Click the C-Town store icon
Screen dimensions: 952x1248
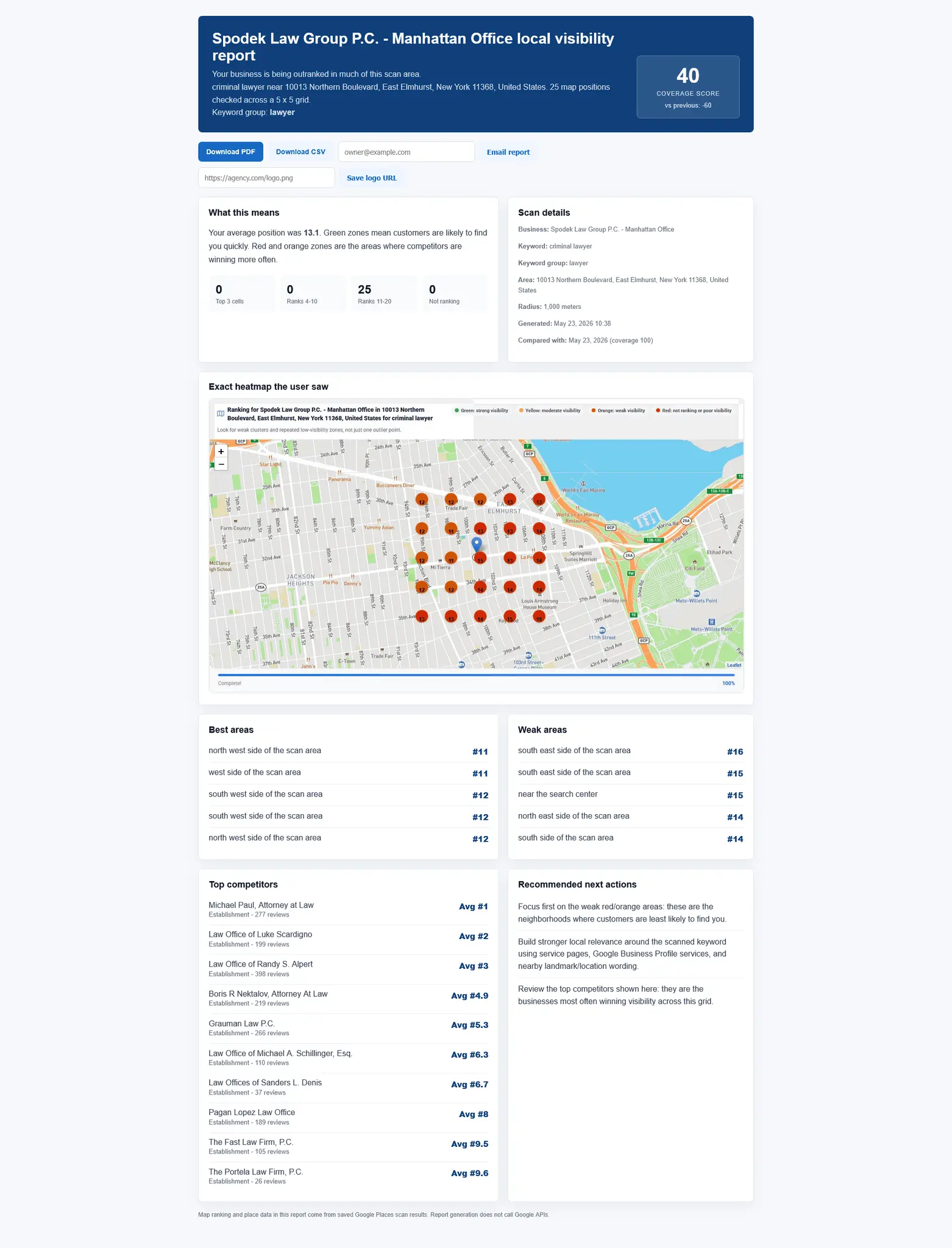pos(346,654)
